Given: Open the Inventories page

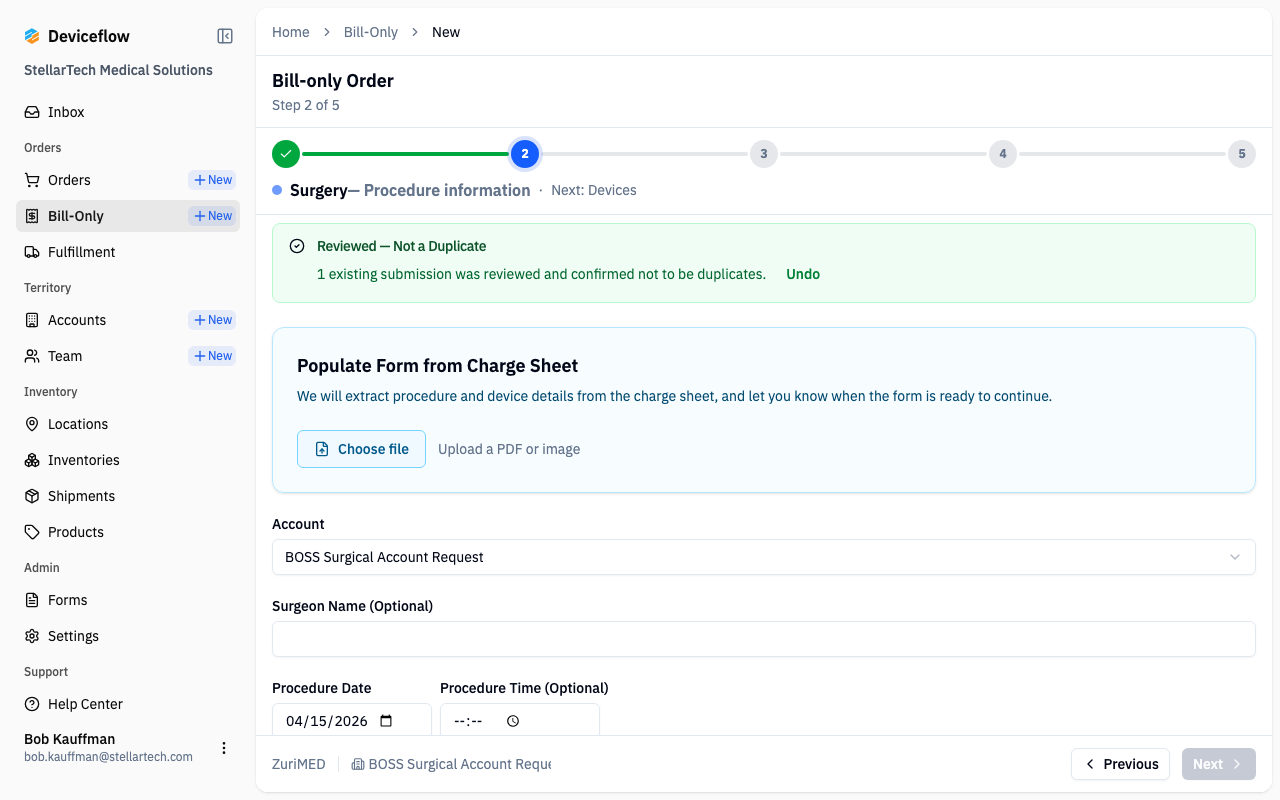Looking at the screenshot, I should pyautogui.click(x=128, y=460).
